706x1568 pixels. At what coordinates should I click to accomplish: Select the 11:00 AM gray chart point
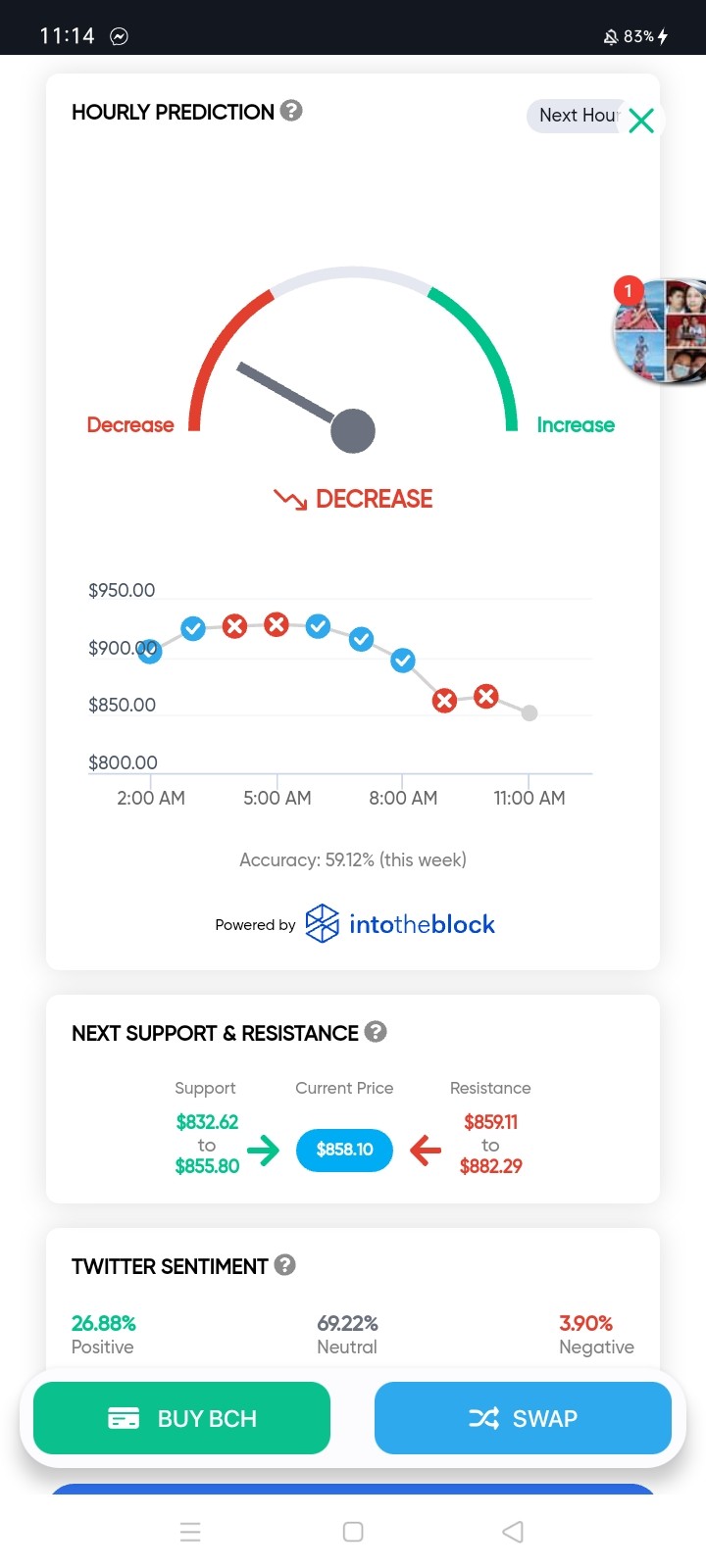[x=529, y=713]
